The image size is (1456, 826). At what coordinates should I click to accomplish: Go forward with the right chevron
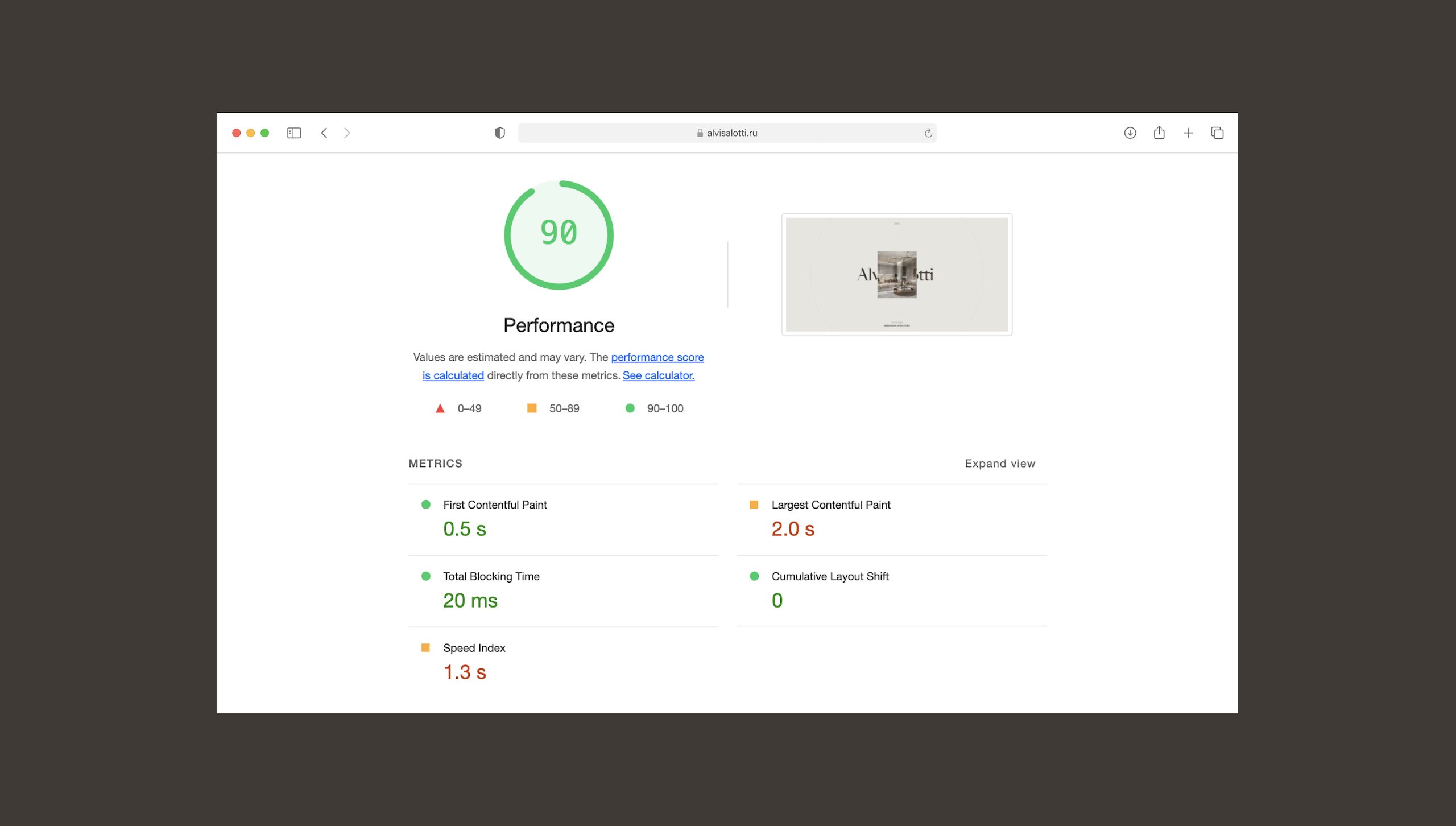pyautogui.click(x=347, y=133)
